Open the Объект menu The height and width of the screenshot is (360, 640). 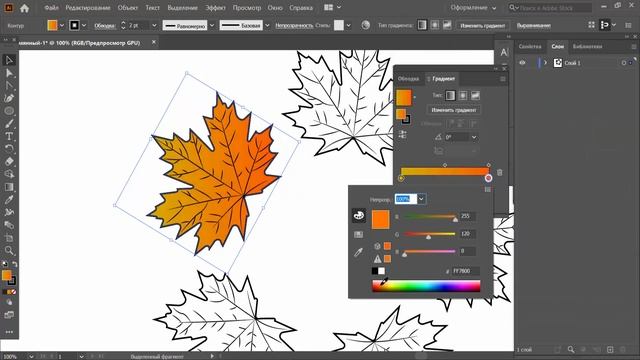[x=128, y=8]
